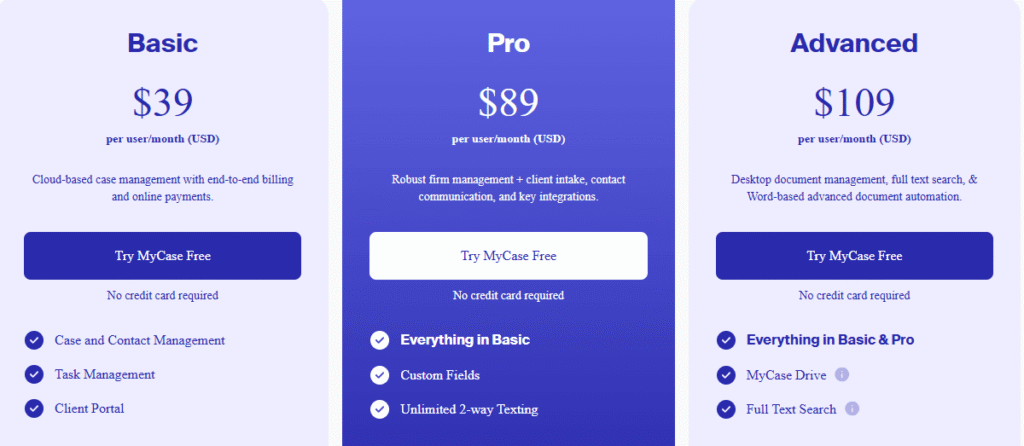This screenshot has width=1024, height=446.
Task: Click the $39 Basic price
Action: tap(162, 102)
